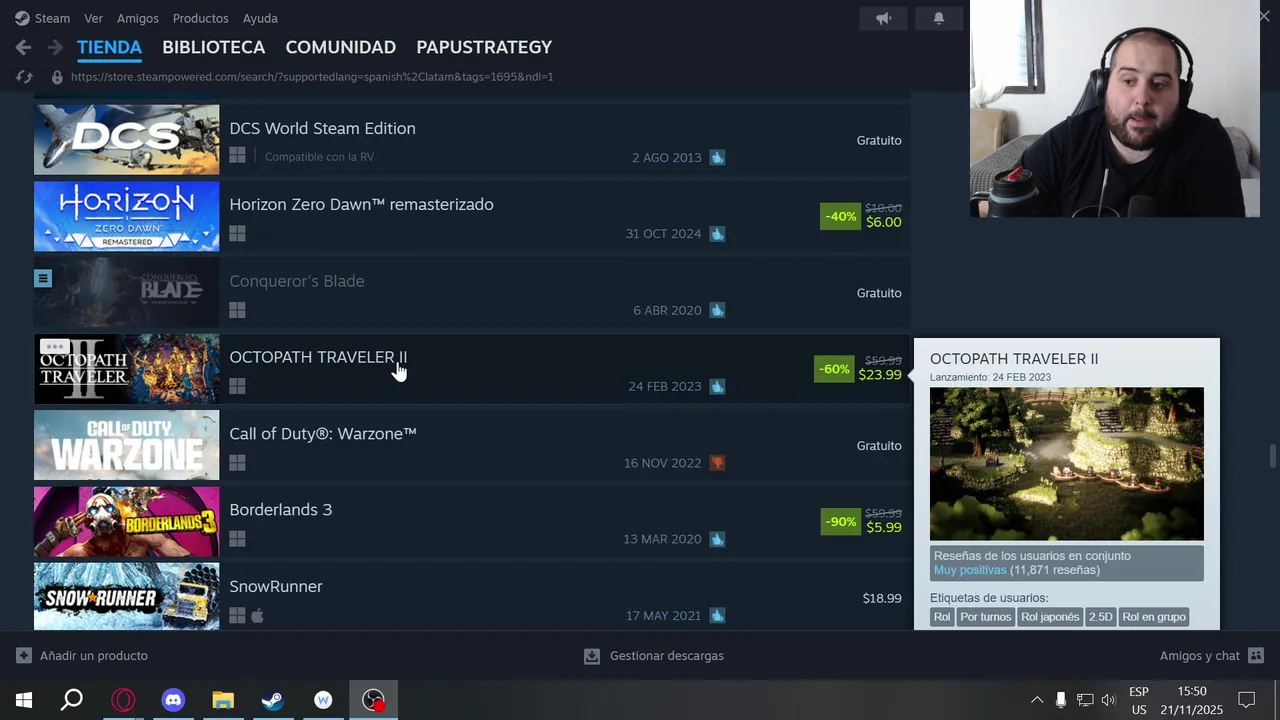Select the Por turnos tag

coord(986,617)
